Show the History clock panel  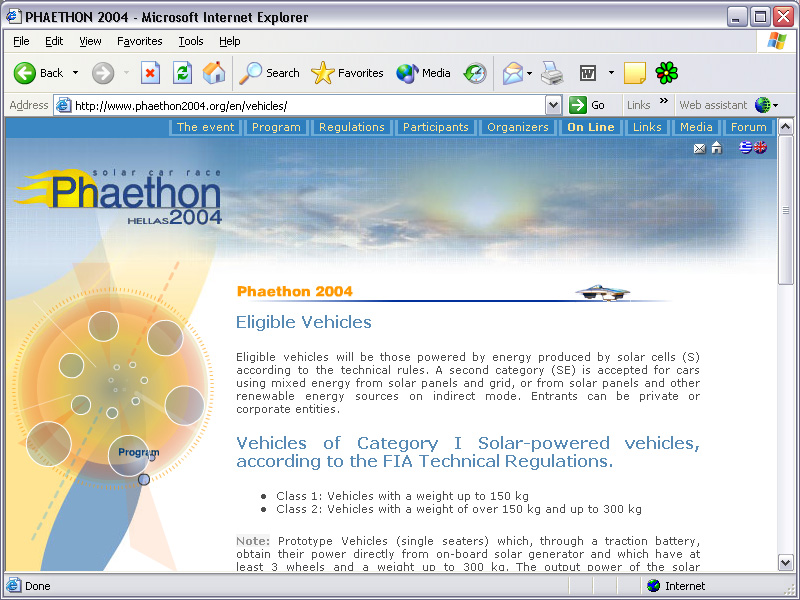(475, 73)
